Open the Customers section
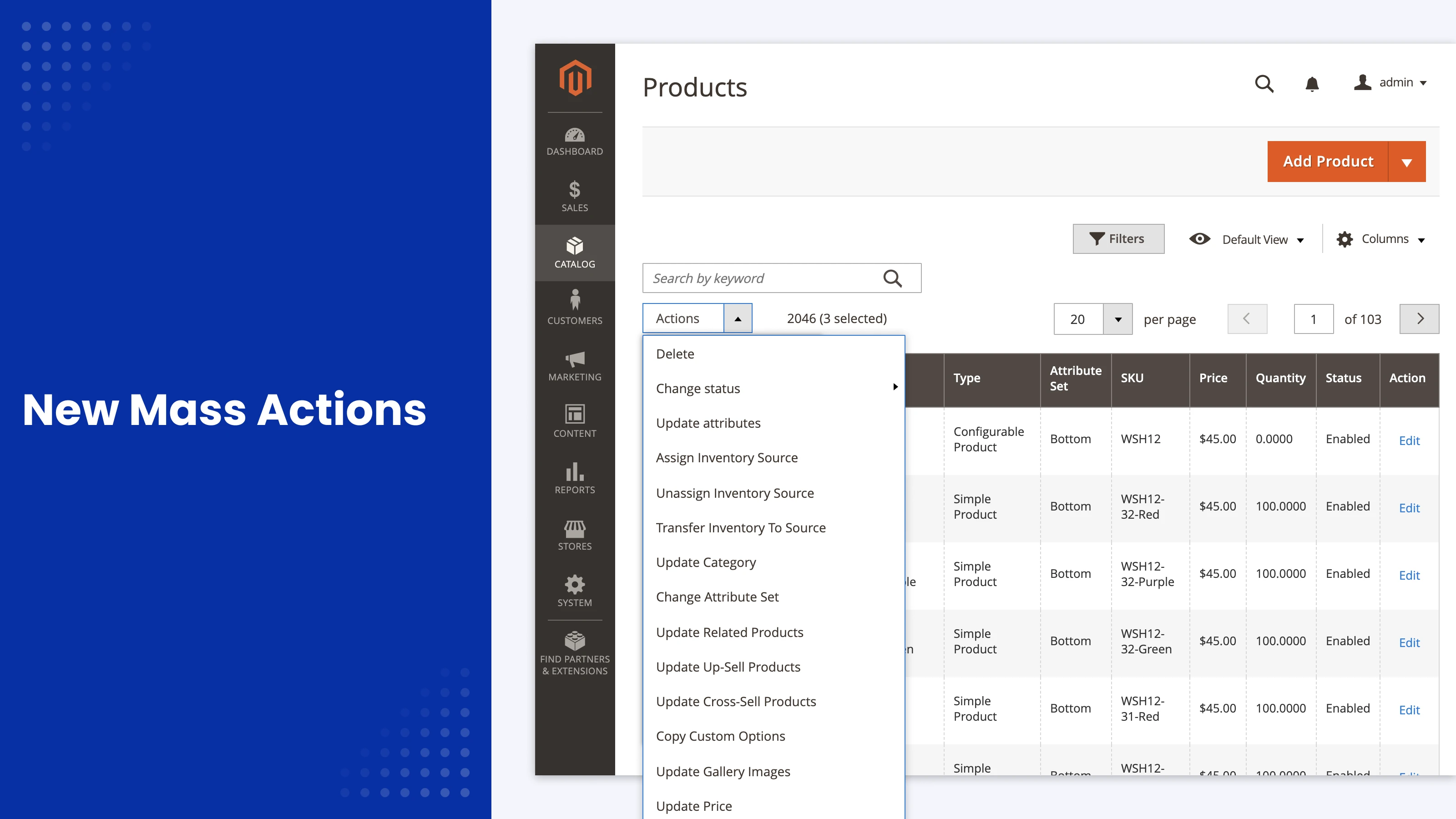The width and height of the screenshot is (1456, 819). (x=574, y=308)
